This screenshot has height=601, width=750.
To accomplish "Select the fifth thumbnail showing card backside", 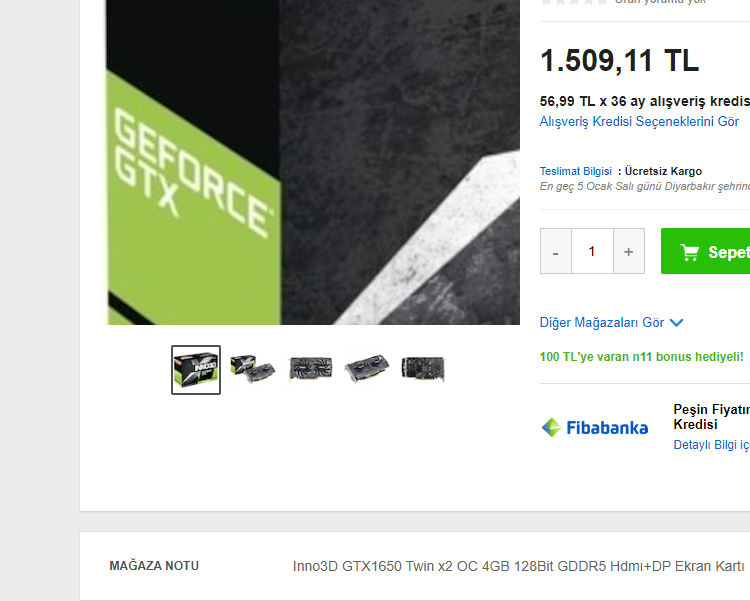I will click(x=423, y=369).
